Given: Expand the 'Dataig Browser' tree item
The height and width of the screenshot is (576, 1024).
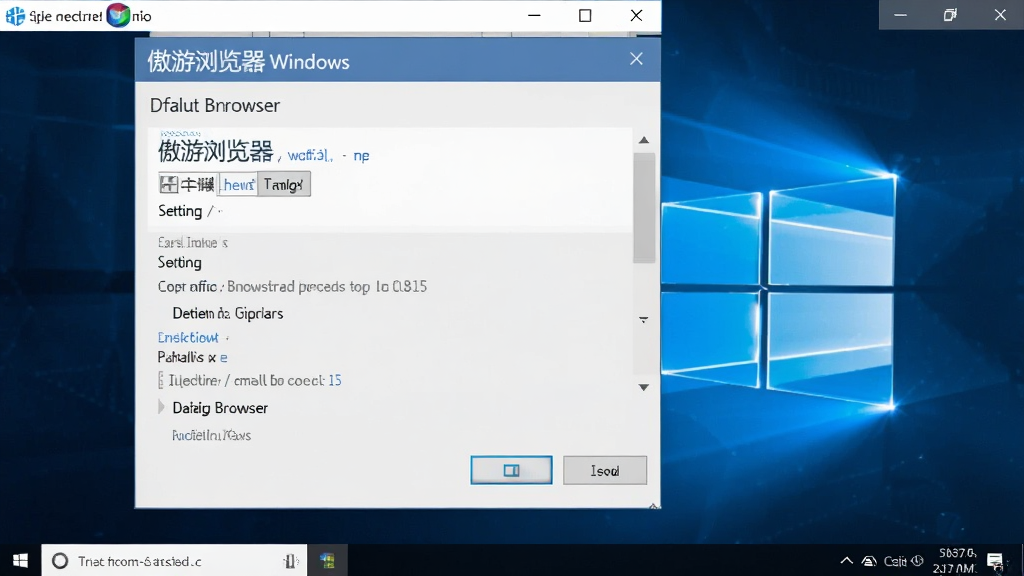Looking at the screenshot, I should (x=161, y=408).
